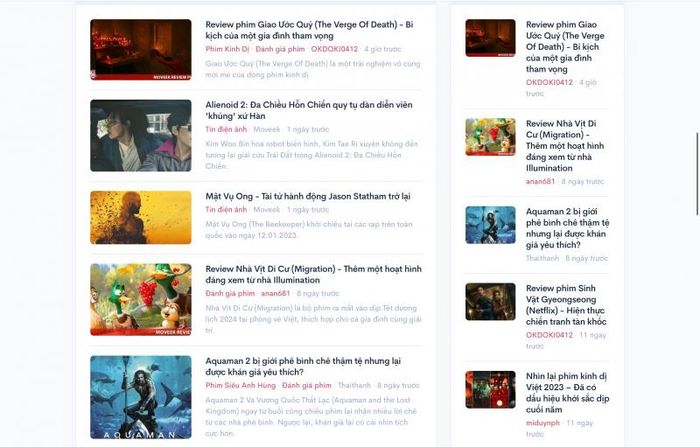Visit author Thaithanh in sidebar
The image size is (700, 447).
tap(542, 259)
